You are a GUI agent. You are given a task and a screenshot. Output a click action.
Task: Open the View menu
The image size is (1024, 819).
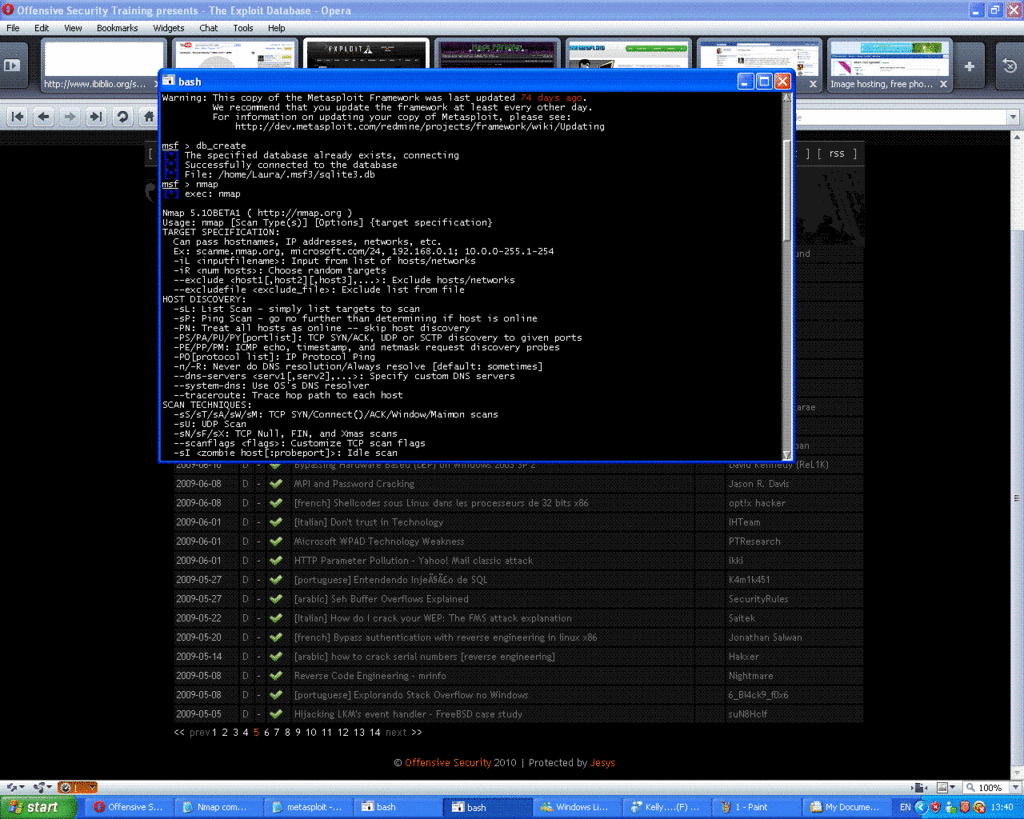click(x=73, y=28)
